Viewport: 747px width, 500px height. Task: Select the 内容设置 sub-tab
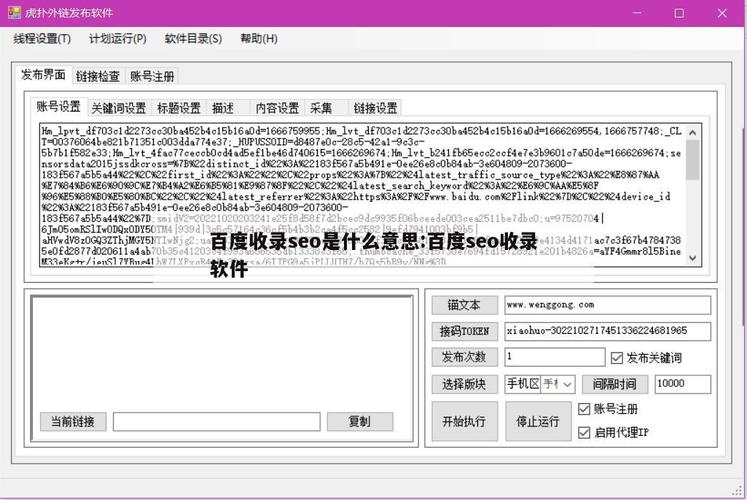277,108
